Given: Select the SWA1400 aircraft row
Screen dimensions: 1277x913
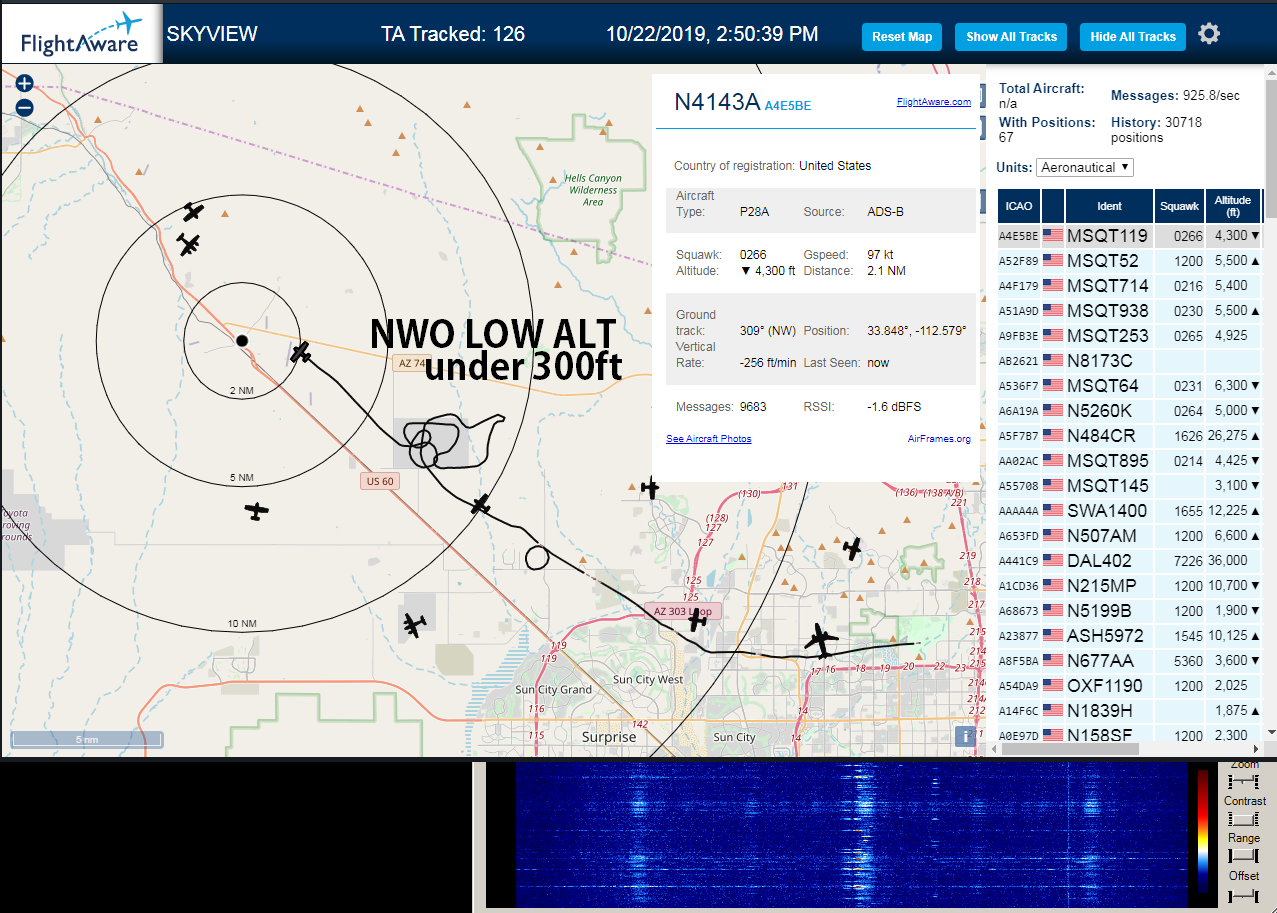Looking at the screenshot, I should click(x=1130, y=511).
